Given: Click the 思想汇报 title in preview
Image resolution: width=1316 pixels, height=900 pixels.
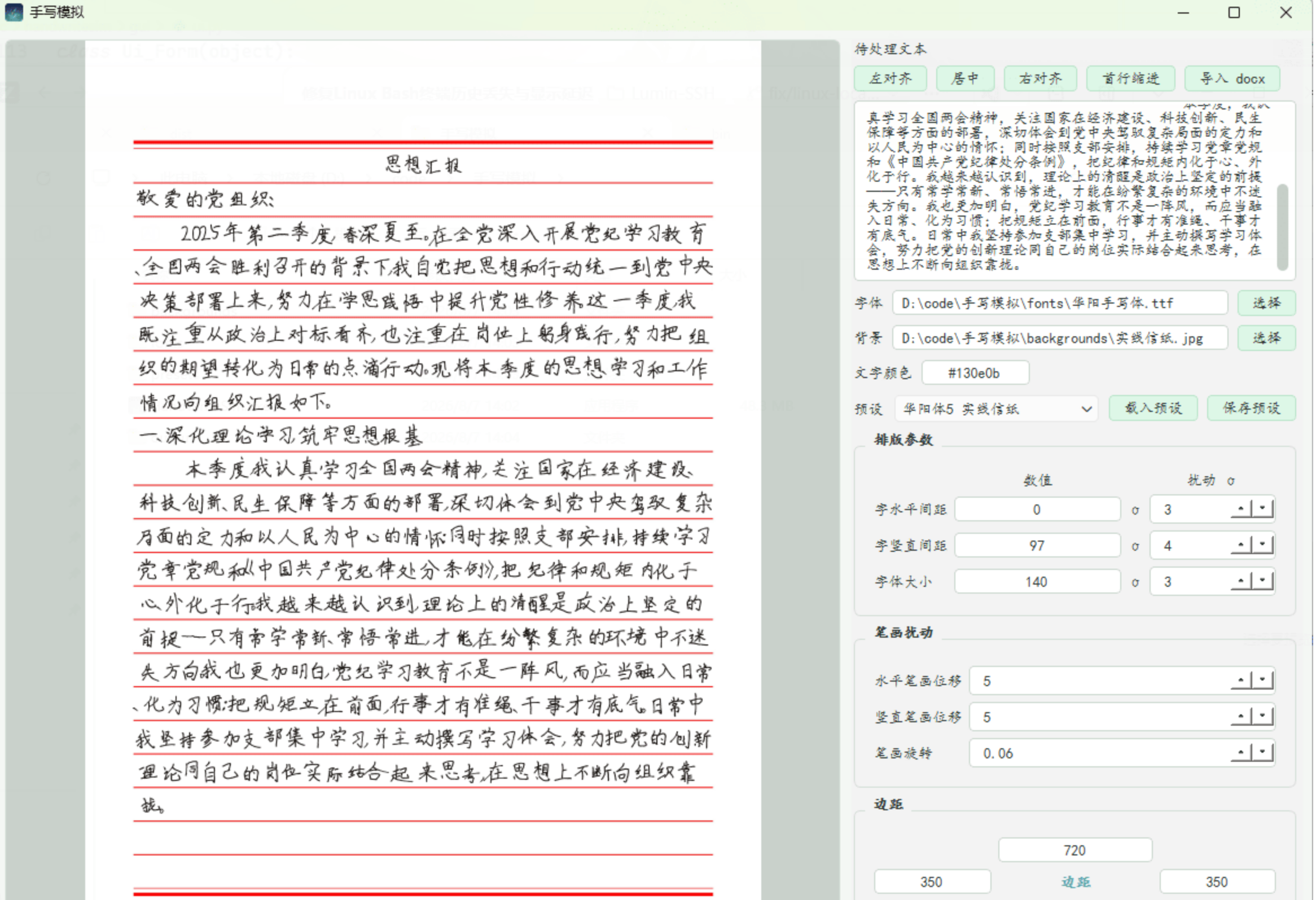Looking at the screenshot, I should [424, 166].
